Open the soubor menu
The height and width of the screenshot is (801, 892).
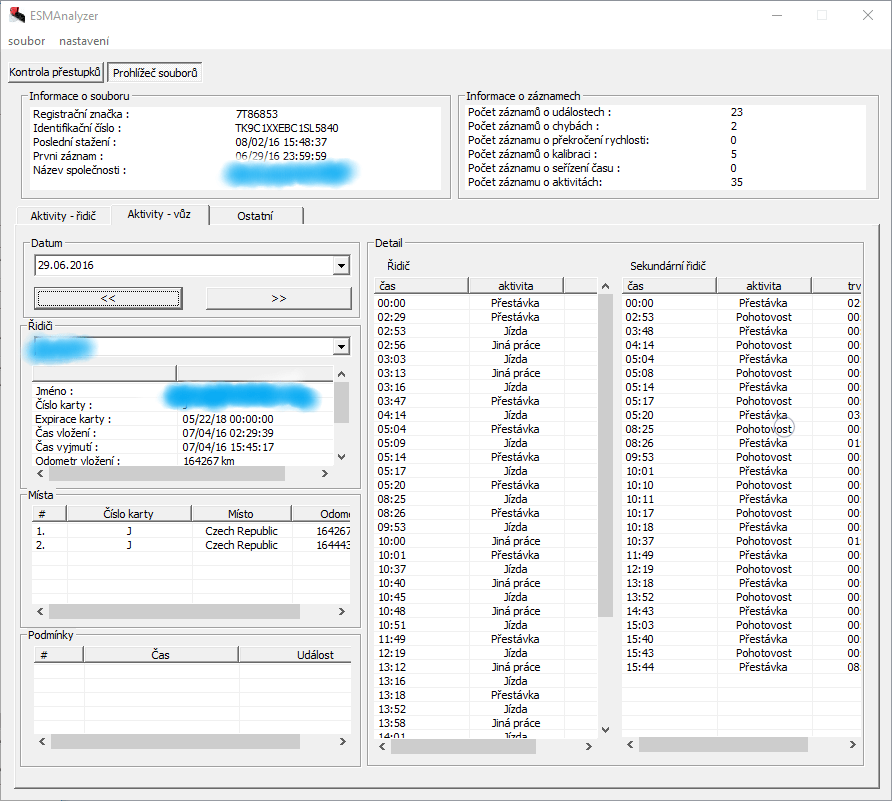26,41
